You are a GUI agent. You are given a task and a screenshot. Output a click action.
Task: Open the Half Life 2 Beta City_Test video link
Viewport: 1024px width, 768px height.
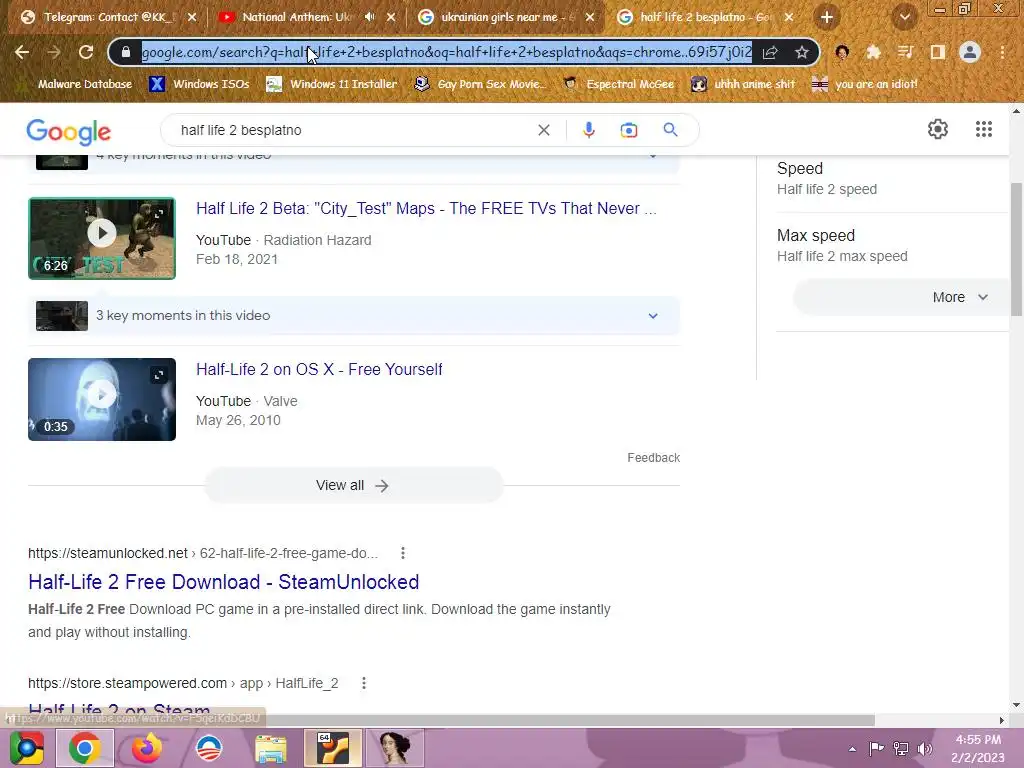point(426,208)
